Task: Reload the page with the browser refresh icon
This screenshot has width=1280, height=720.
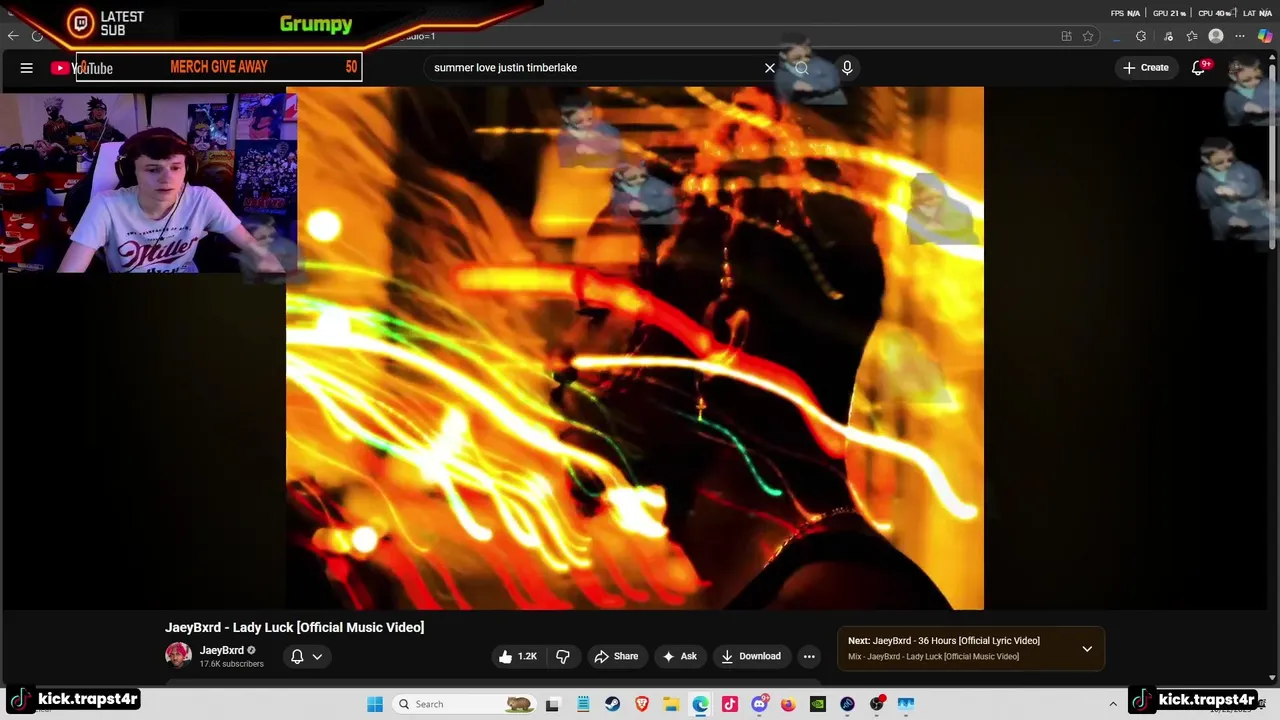Action: tap(38, 36)
